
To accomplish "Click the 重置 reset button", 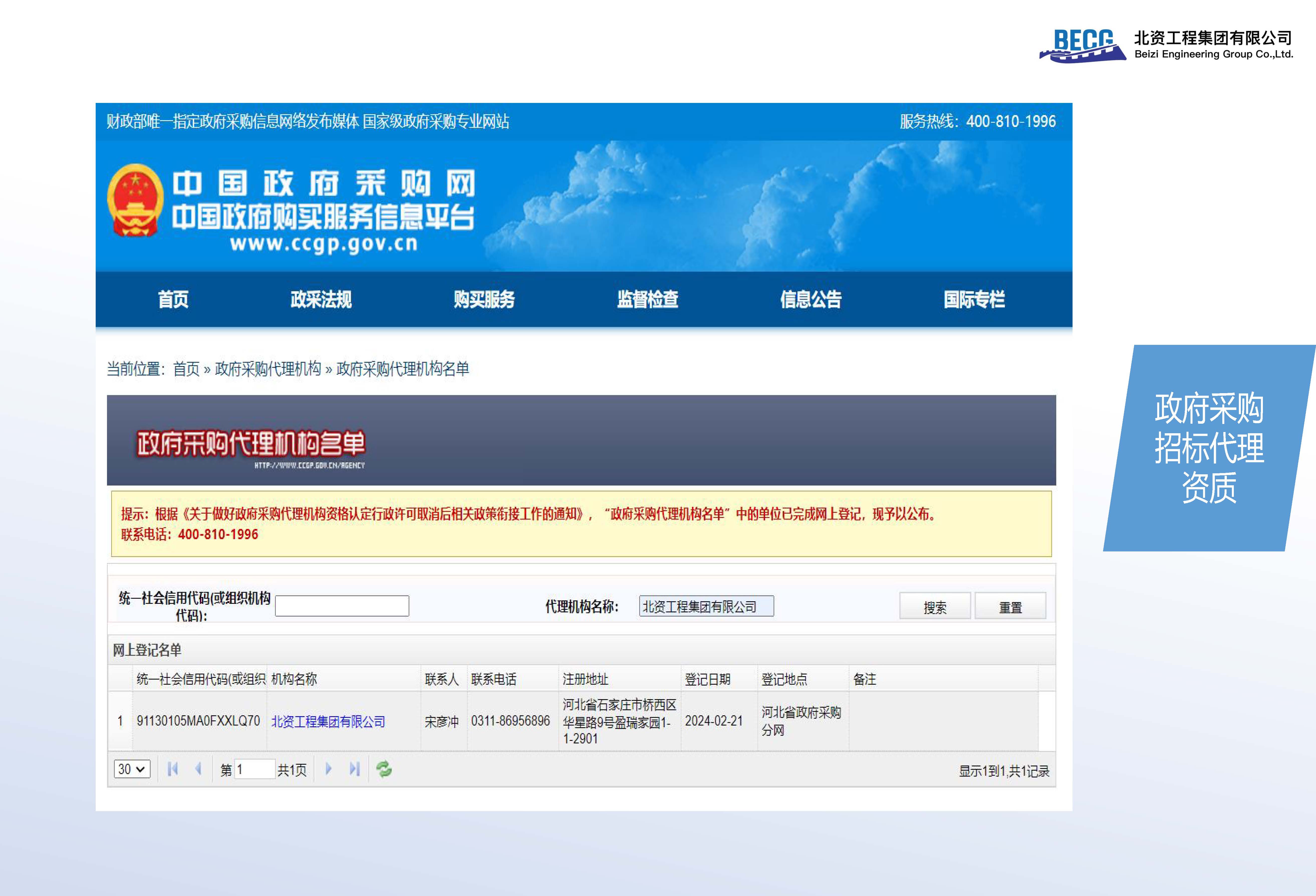I will pyautogui.click(x=1010, y=606).
